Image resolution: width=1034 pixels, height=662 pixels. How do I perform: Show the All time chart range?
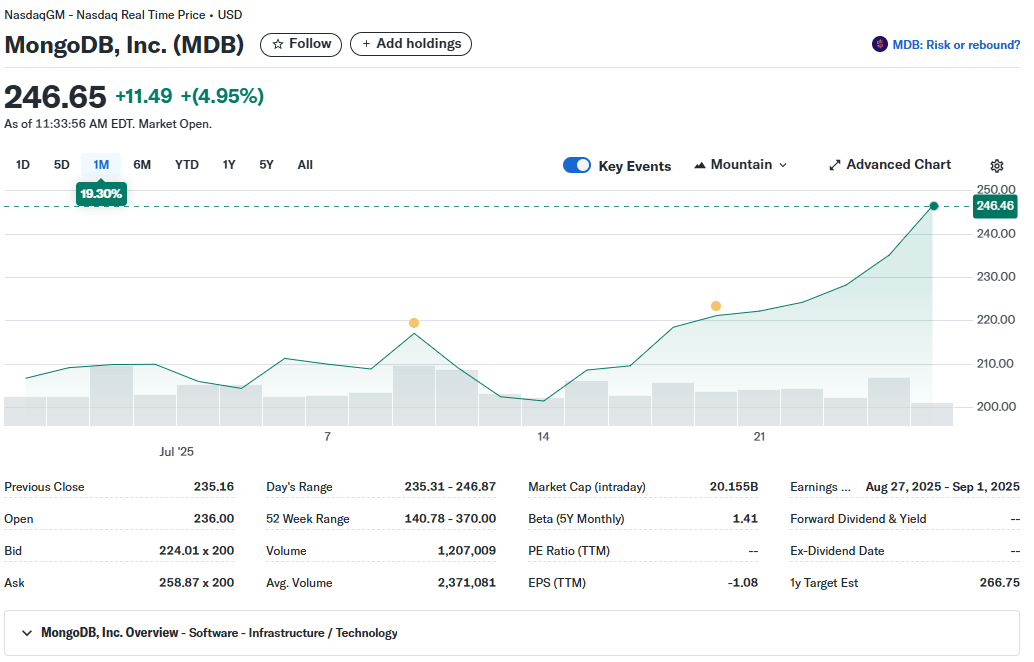click(x=305, y=165)
